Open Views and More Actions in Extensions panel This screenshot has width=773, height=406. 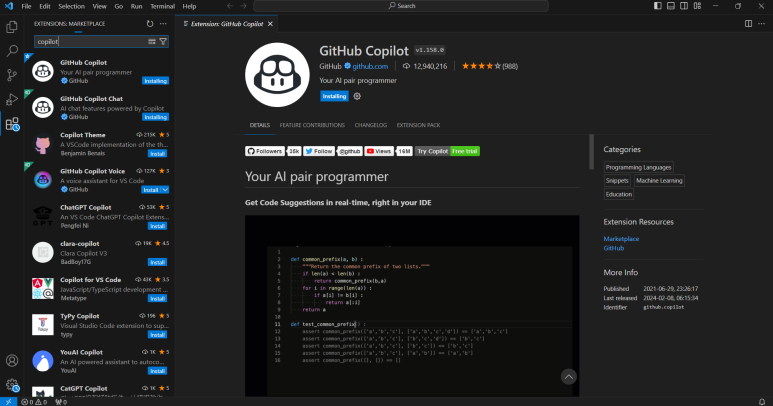pyautogui.click(x=163, y=24)
